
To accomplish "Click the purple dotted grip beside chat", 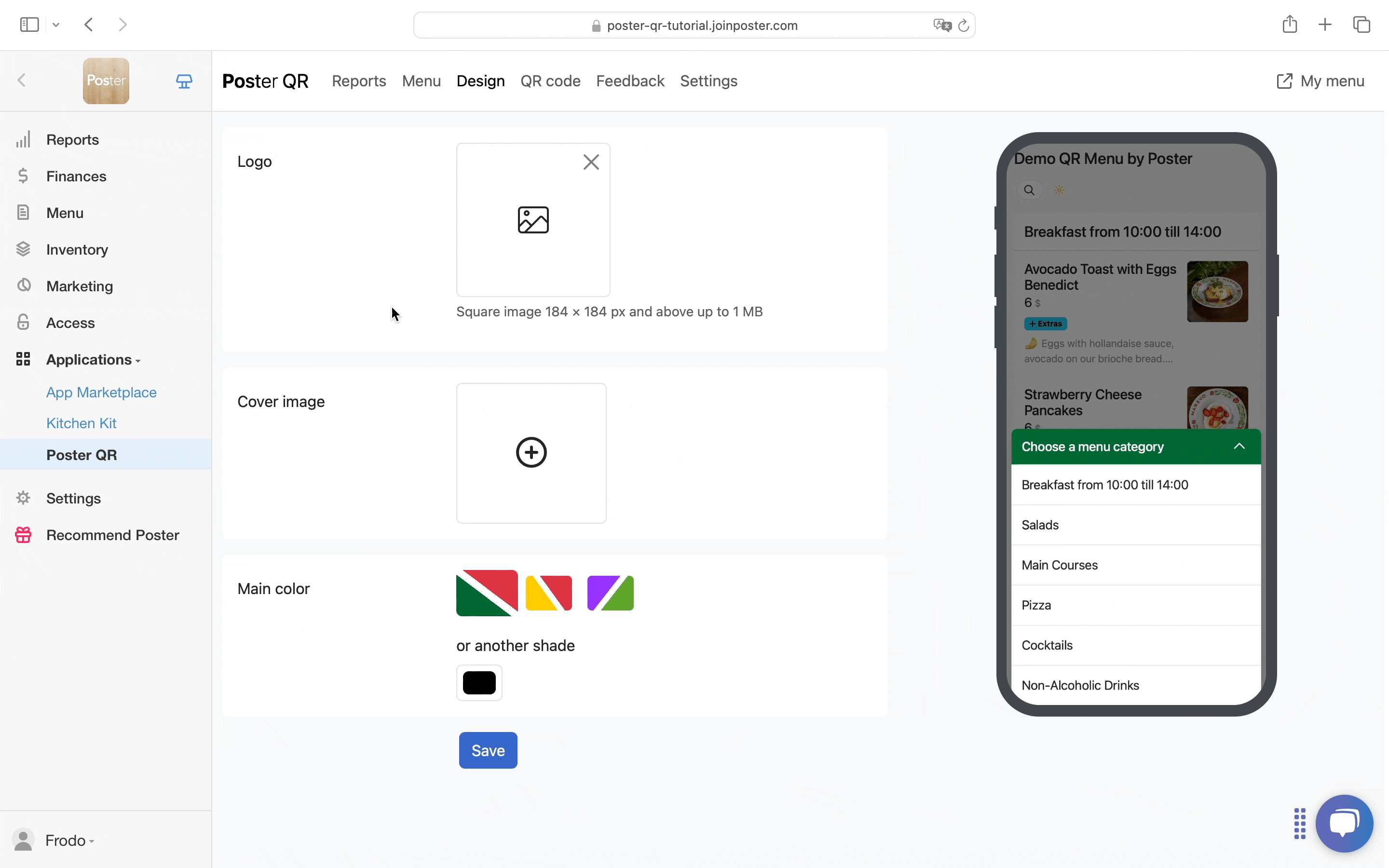I will pyautogui.click(x=1300, y=824).
